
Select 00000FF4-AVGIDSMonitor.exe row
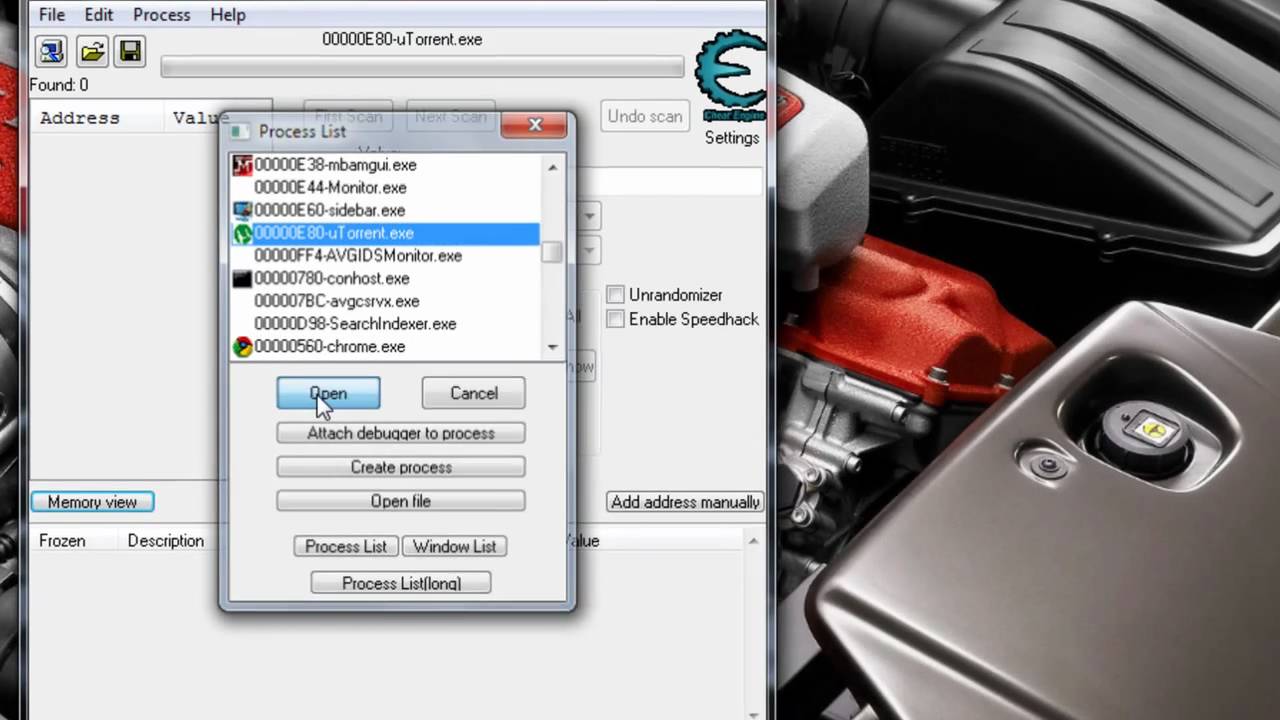[x=385, y=256]
